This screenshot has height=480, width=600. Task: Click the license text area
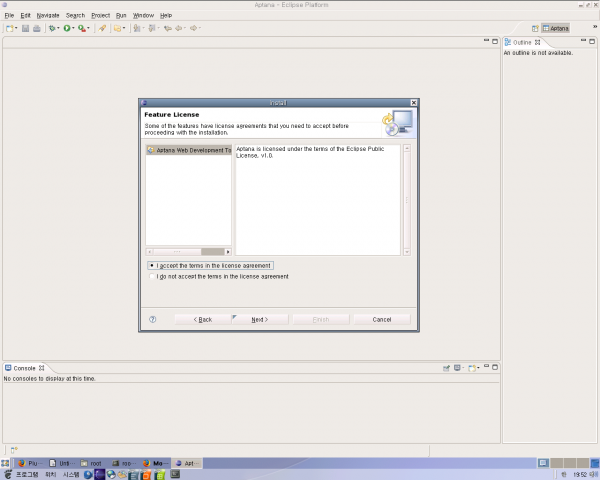pyautogui.click(x=318, y=200)
